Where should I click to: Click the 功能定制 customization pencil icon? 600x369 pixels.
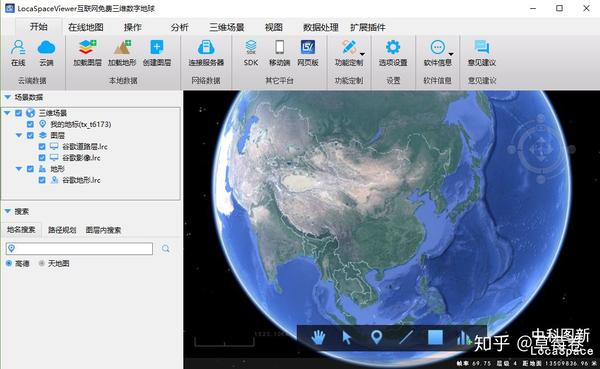point(348,47)
